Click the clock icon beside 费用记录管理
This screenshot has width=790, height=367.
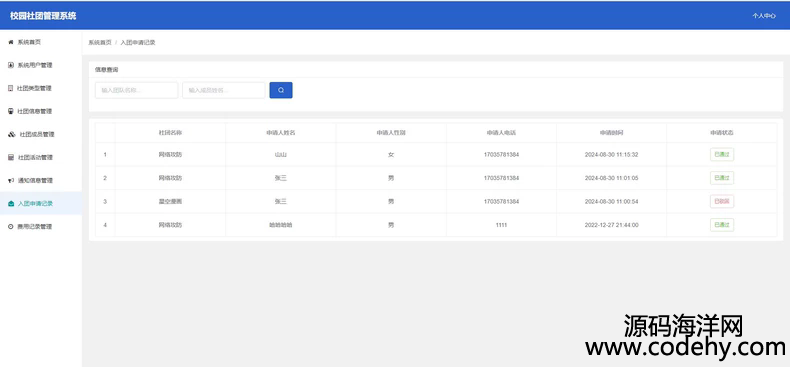click(11, 227)
